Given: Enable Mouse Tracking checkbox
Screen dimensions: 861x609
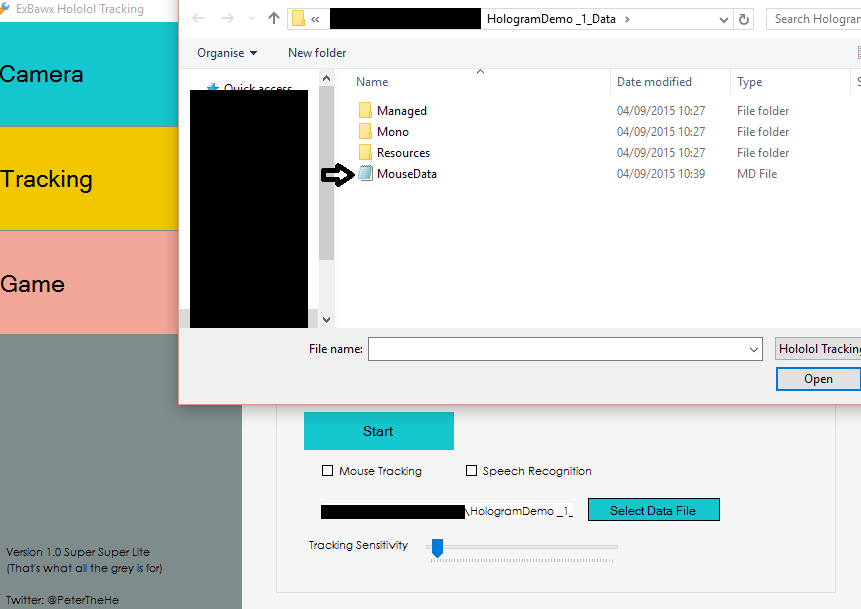Looking at the screenshot, I should pos(327,471).
